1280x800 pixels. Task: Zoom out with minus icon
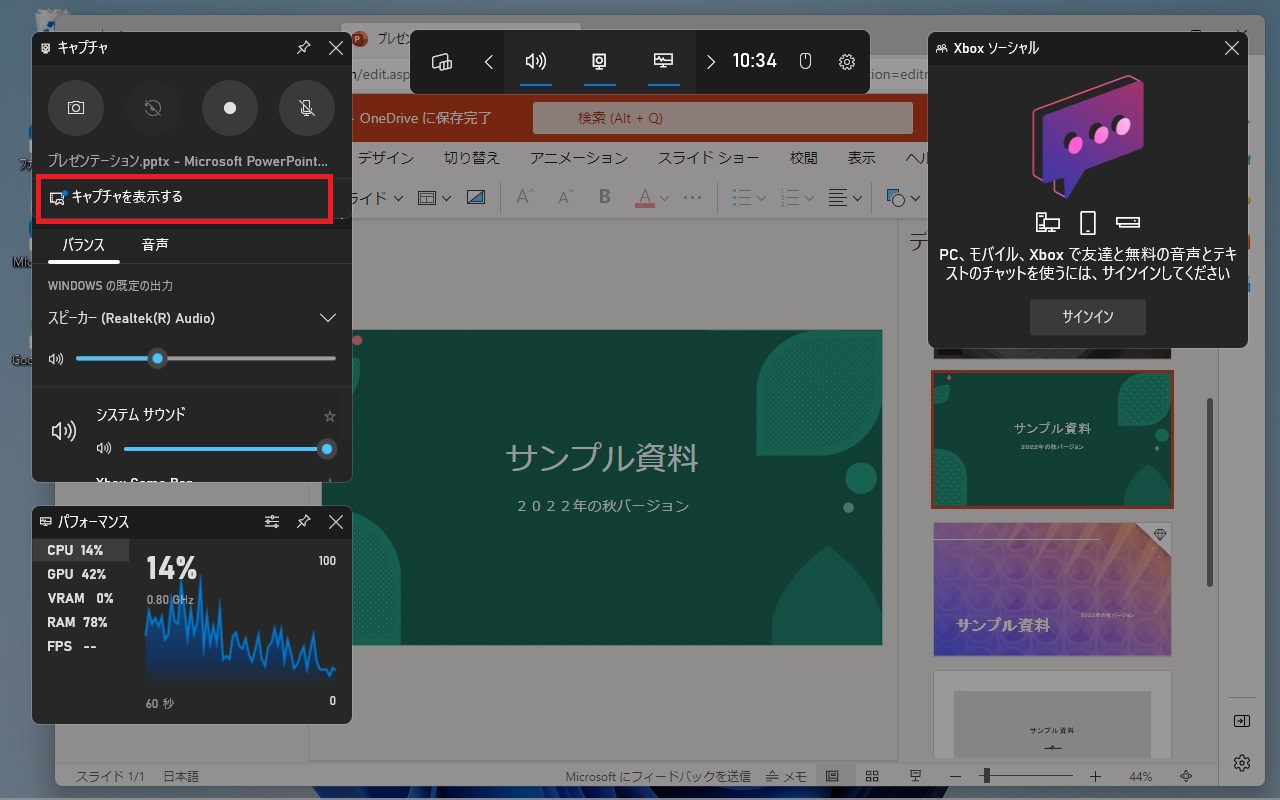(956, 776)
